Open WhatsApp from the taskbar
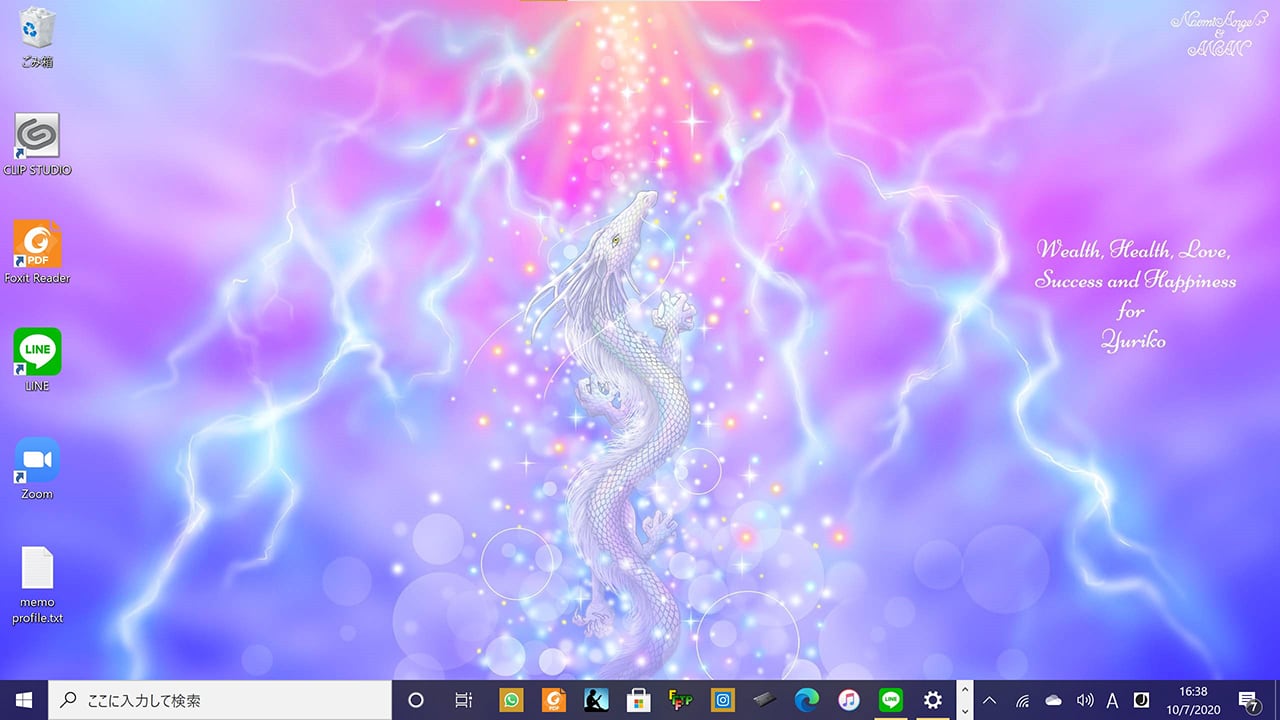Viewport: 1280px width, 720px height. [512, 700]
